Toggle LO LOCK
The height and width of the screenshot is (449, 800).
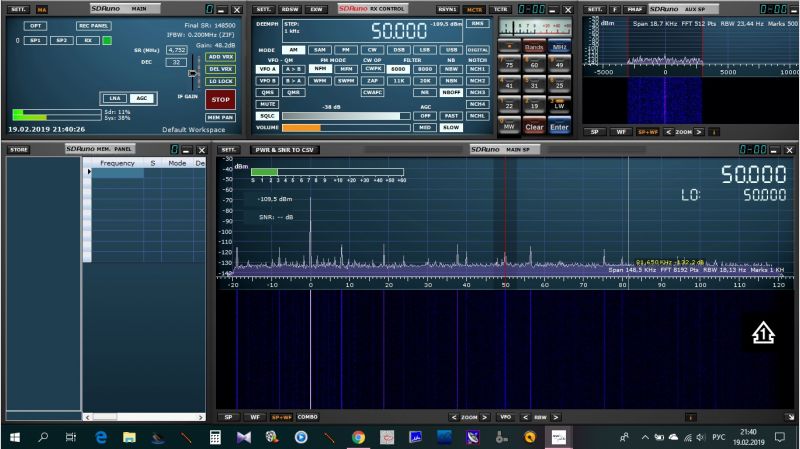point(220,81)
